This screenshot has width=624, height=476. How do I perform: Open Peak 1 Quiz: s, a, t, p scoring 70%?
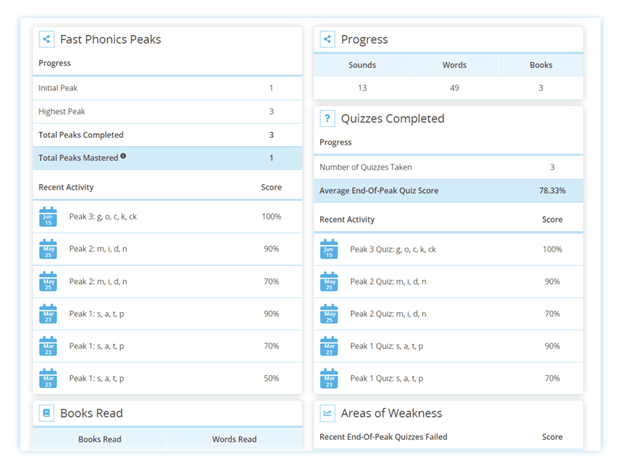coord(387,378)
